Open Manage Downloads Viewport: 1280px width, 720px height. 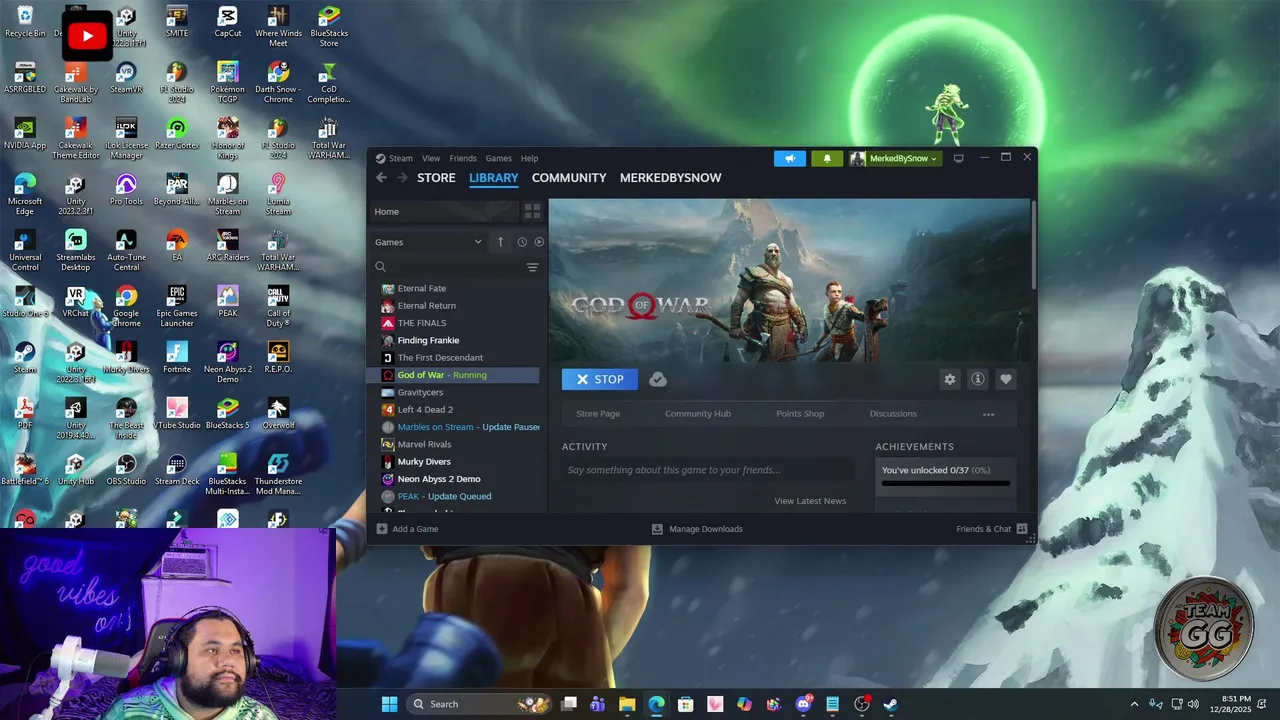697,529
